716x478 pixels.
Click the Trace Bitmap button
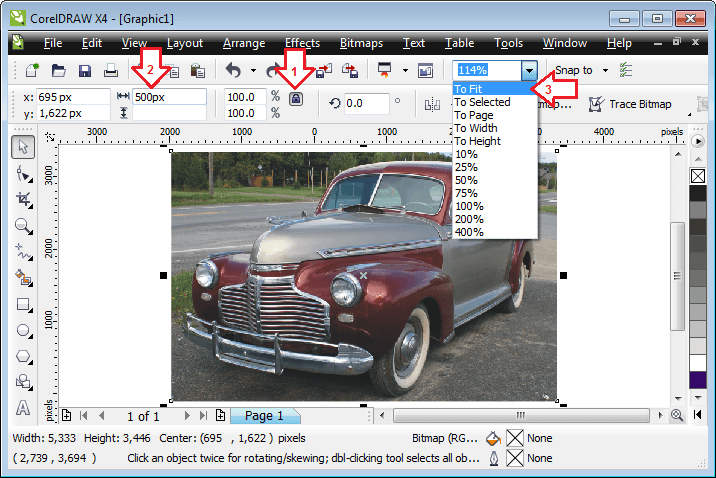629,104
